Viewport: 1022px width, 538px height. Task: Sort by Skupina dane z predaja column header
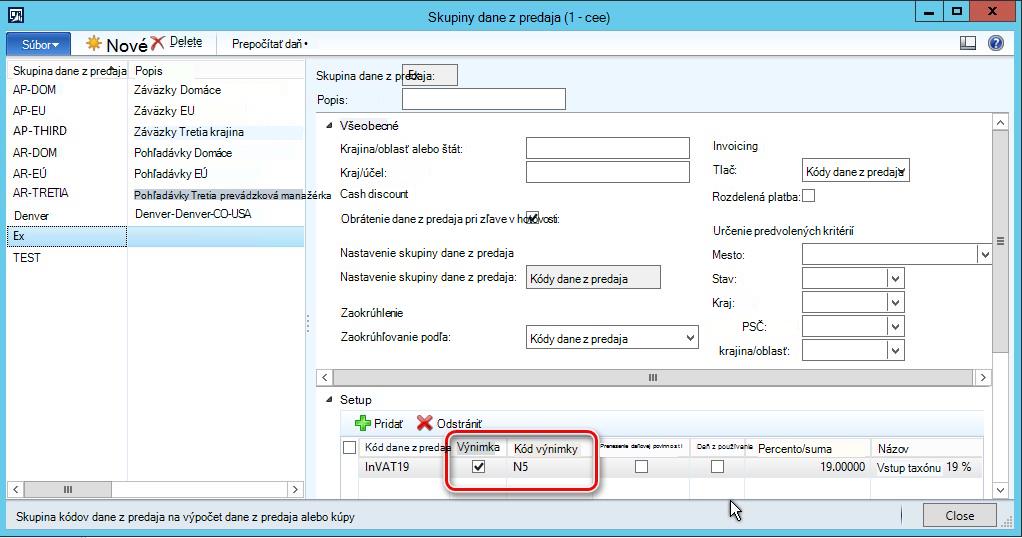68,70
